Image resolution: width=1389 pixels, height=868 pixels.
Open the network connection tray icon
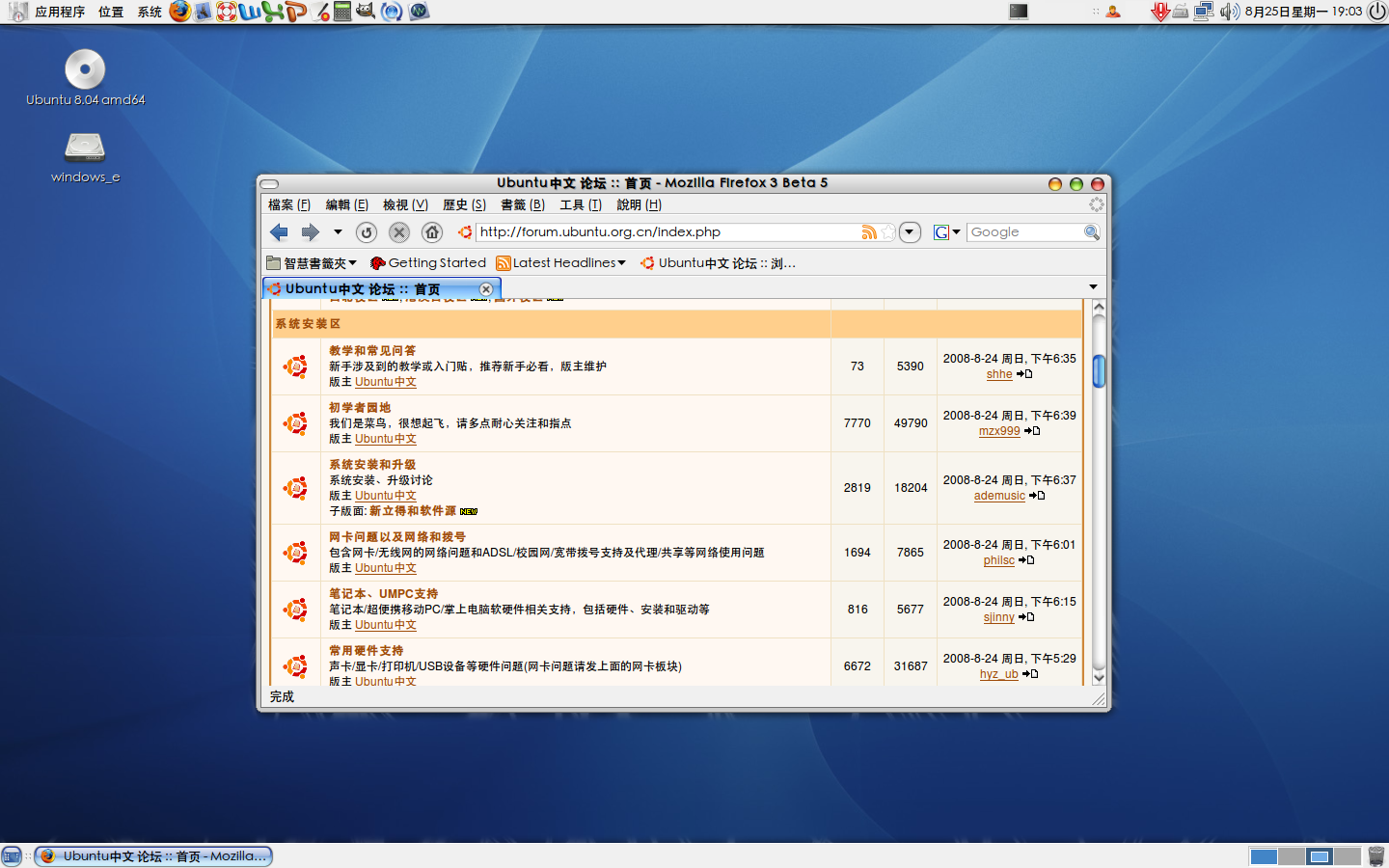1204,12
